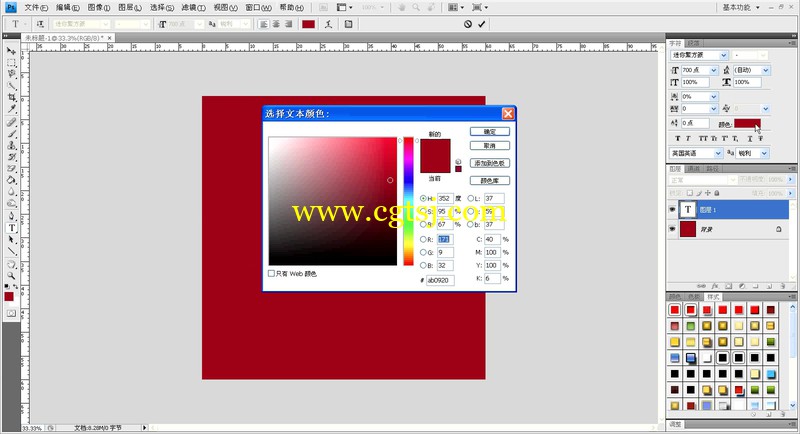
Task: Select the Move tool
Action: [x=11, y=52]
